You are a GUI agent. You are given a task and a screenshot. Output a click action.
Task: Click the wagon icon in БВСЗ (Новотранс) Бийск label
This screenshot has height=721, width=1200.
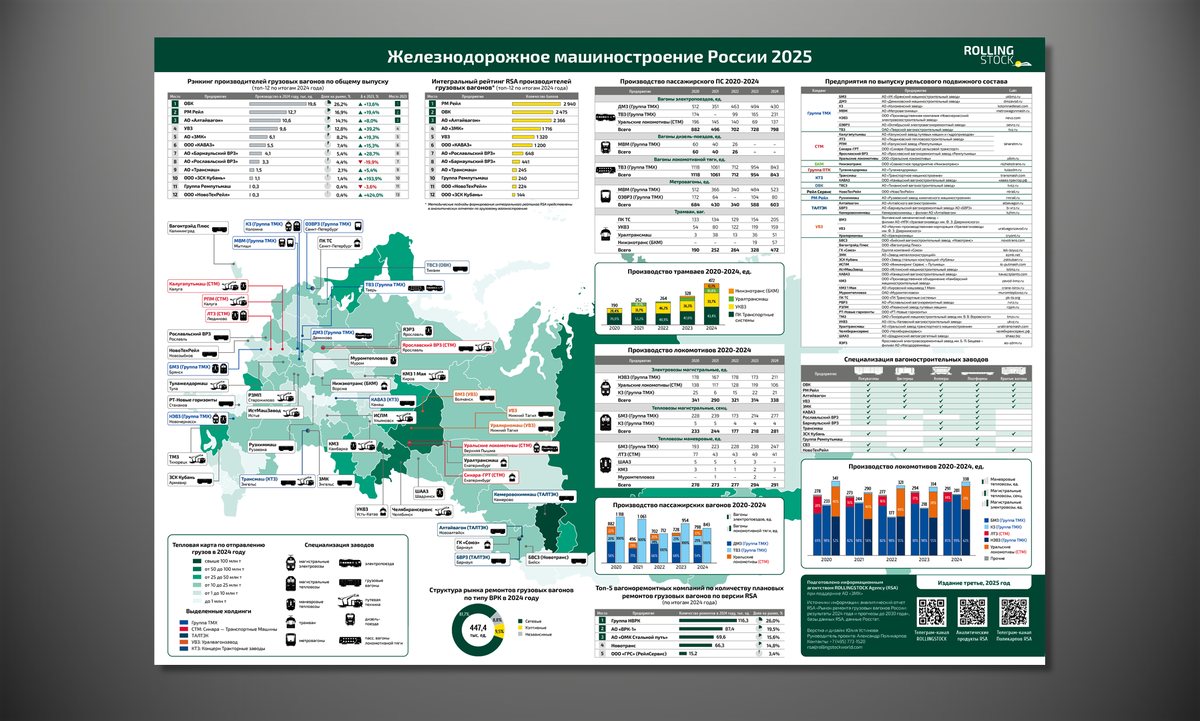[579, 559]
